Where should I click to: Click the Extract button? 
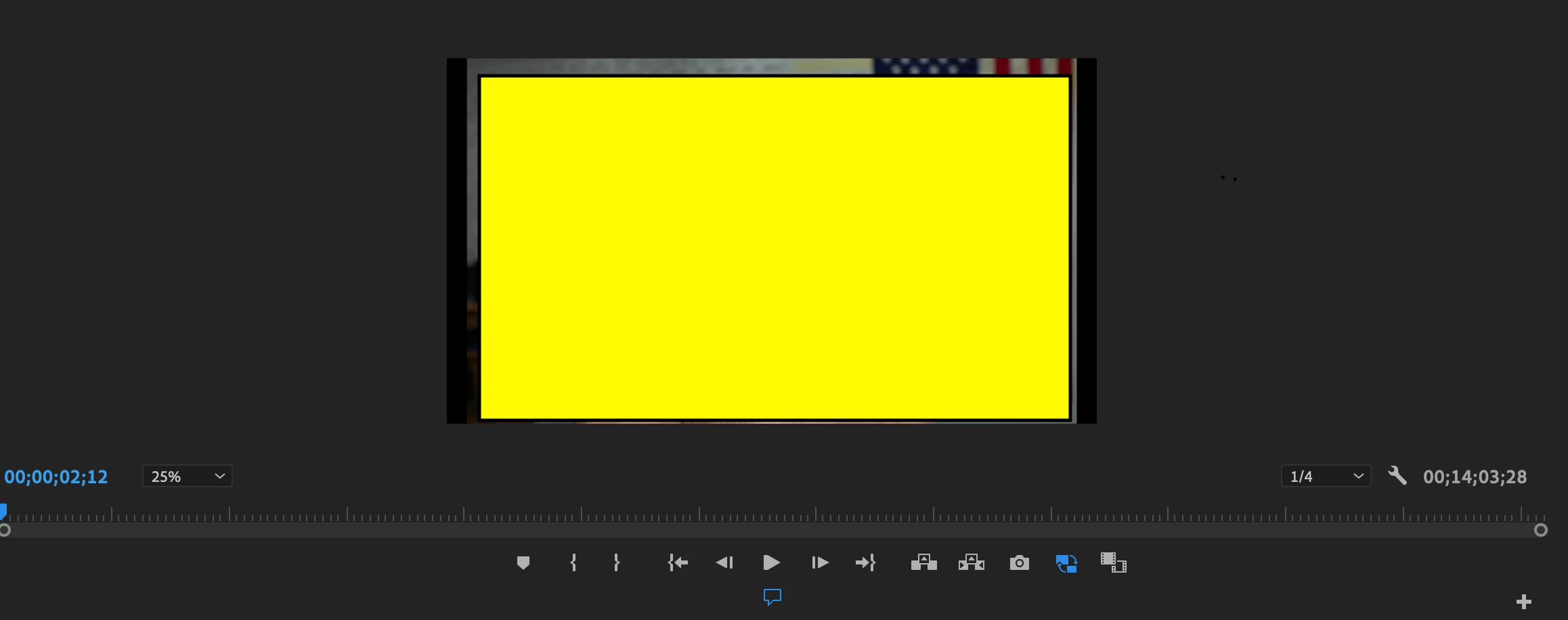[972, 562]
